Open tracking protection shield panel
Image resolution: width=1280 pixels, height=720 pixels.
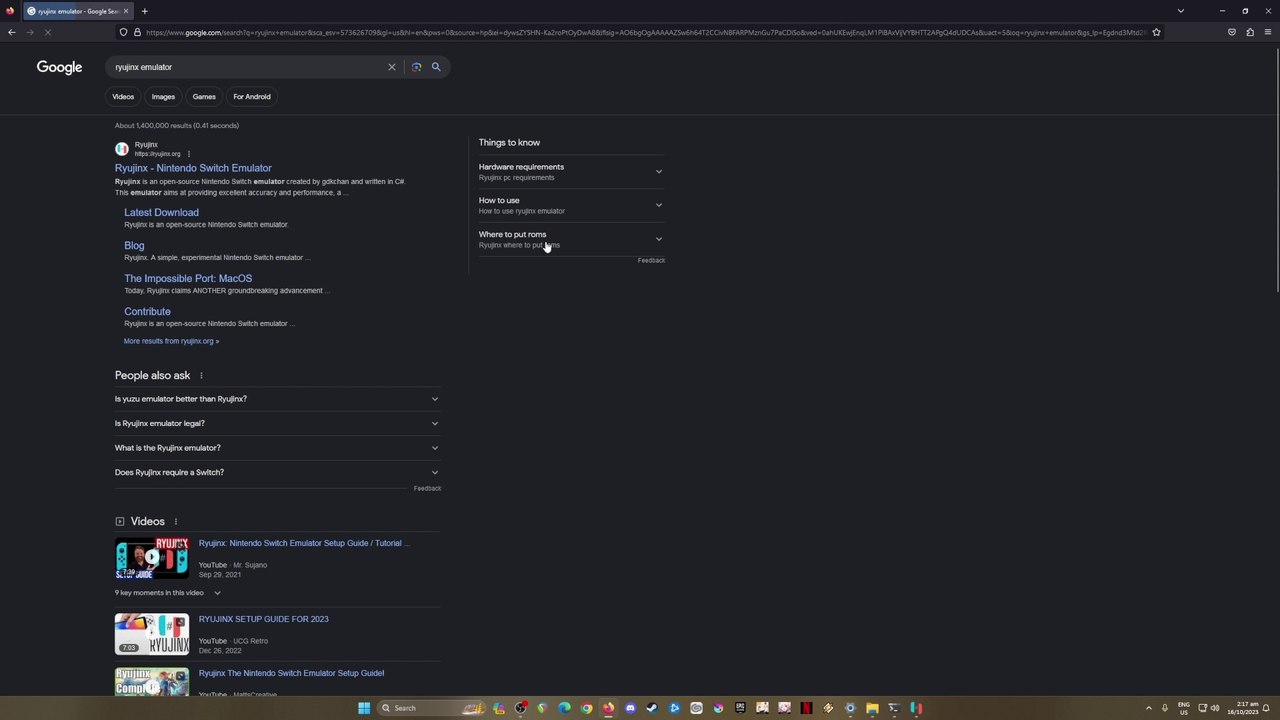coord(123,32)
